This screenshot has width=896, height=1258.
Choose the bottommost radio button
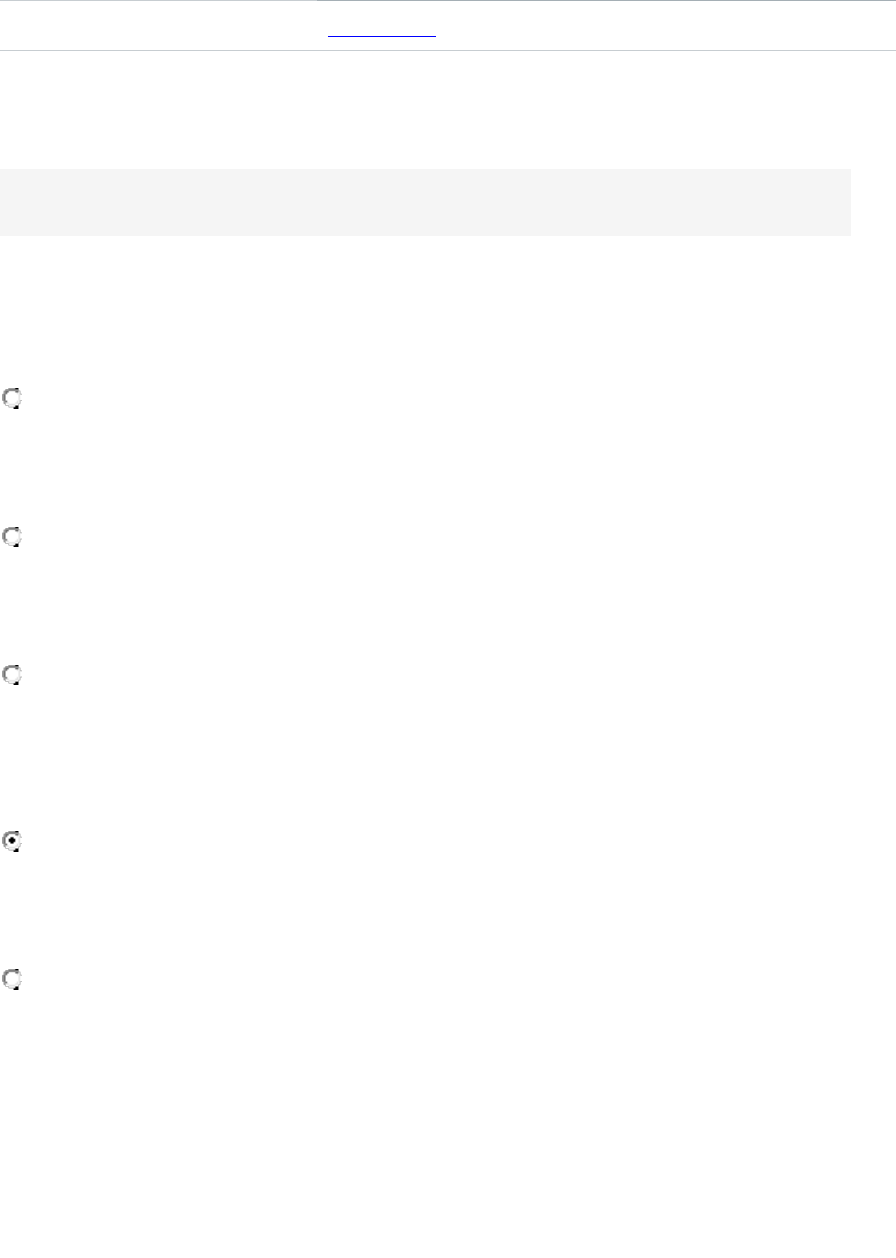[13, 981]
